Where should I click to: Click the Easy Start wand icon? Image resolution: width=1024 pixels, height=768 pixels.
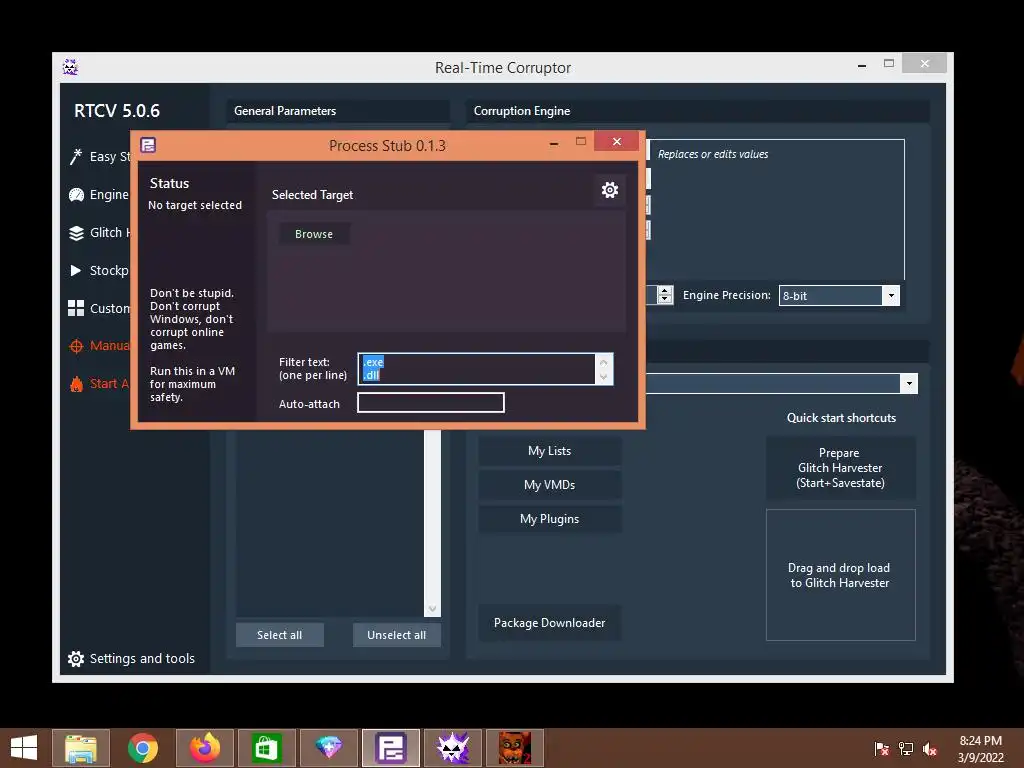(x=76, y=157)
